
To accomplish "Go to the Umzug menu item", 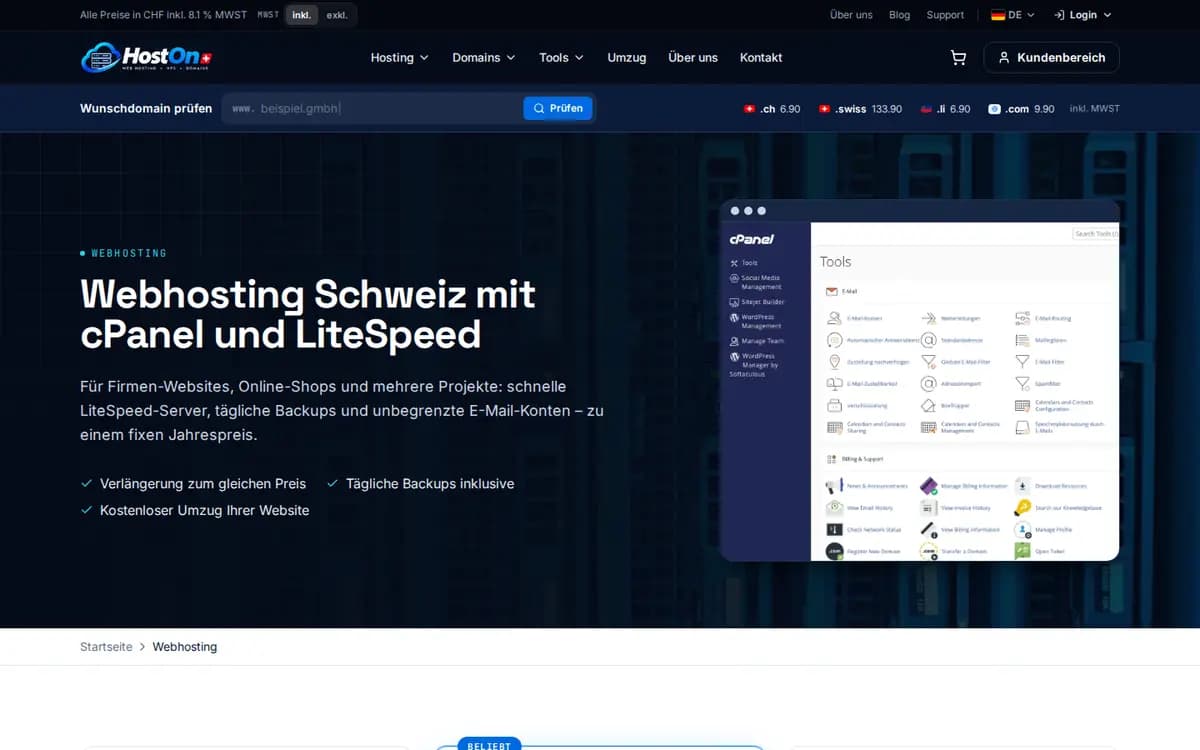I will coord(626,58).
